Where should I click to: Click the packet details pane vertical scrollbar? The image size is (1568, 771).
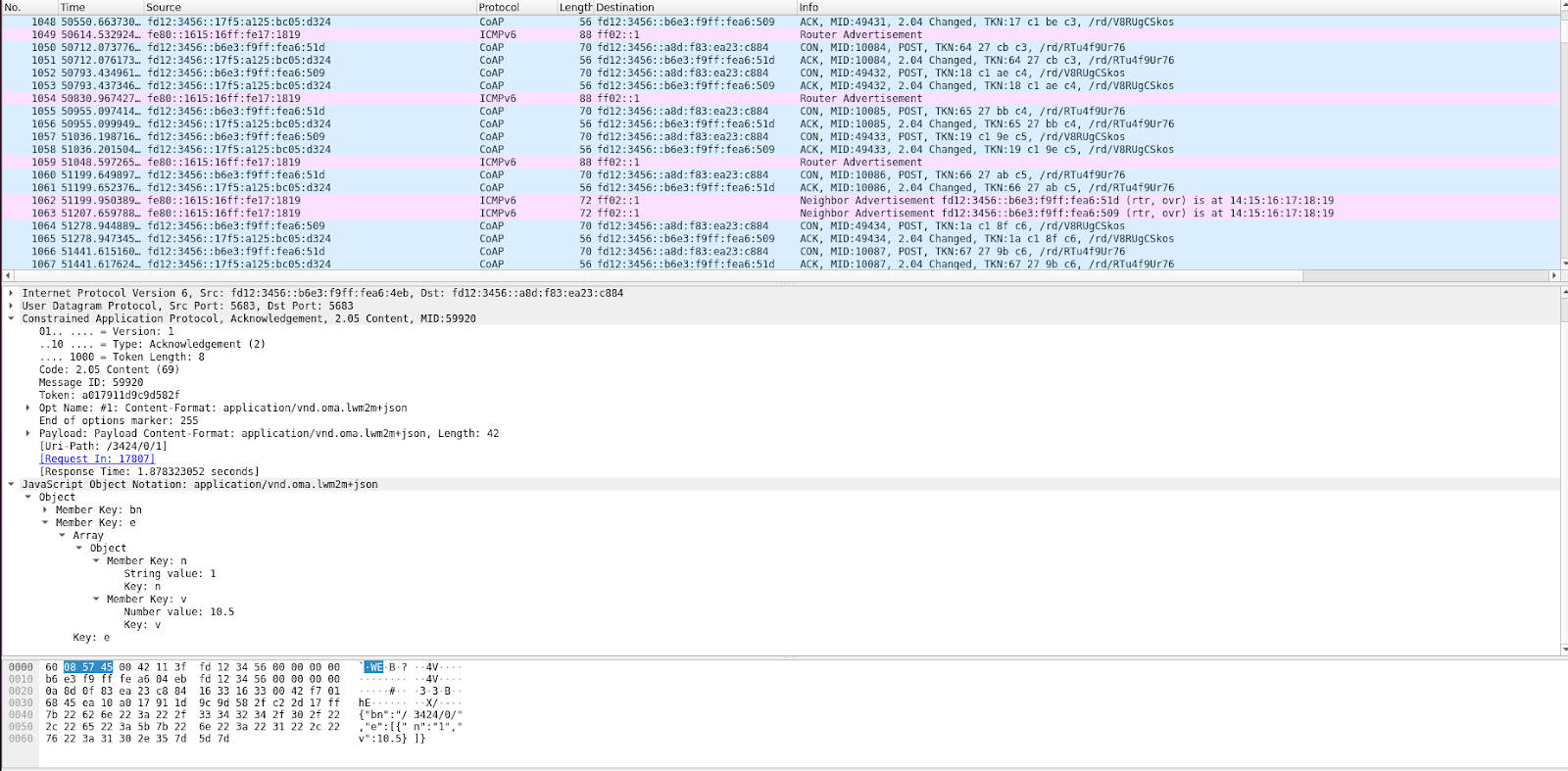pyautogui.click(x=1563, y=470)
